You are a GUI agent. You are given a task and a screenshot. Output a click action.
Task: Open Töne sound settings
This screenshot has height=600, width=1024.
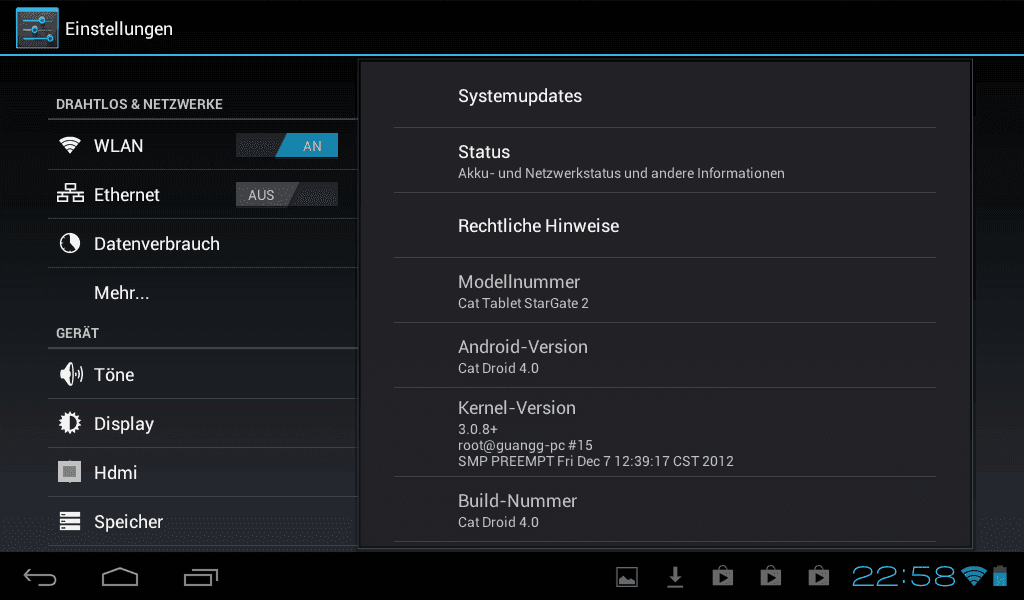[x=202, y=374]
